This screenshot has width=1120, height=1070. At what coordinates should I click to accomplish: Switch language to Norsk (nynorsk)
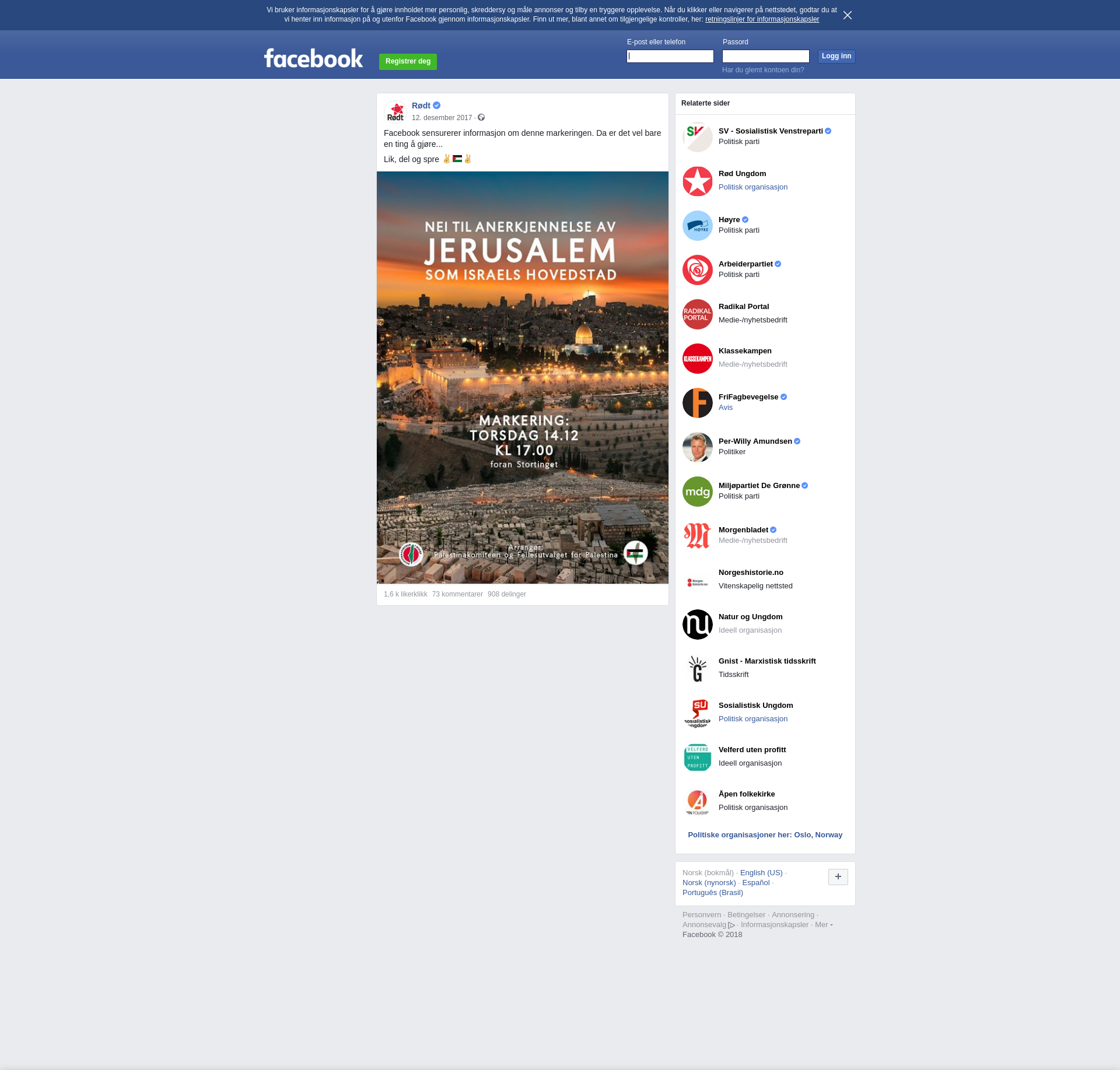709,883
